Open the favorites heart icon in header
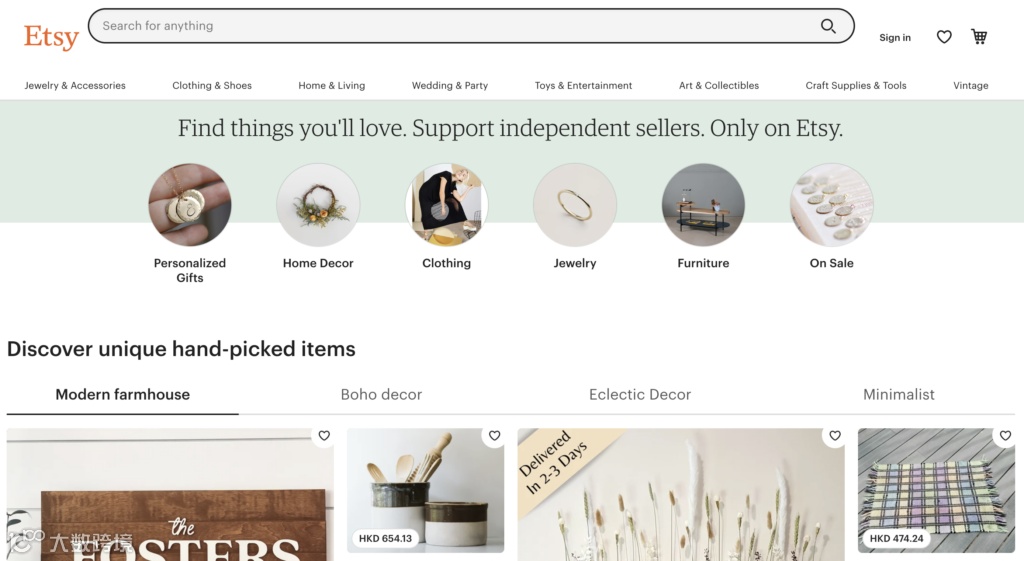The image size is (1024, 561). click(944, 37)
